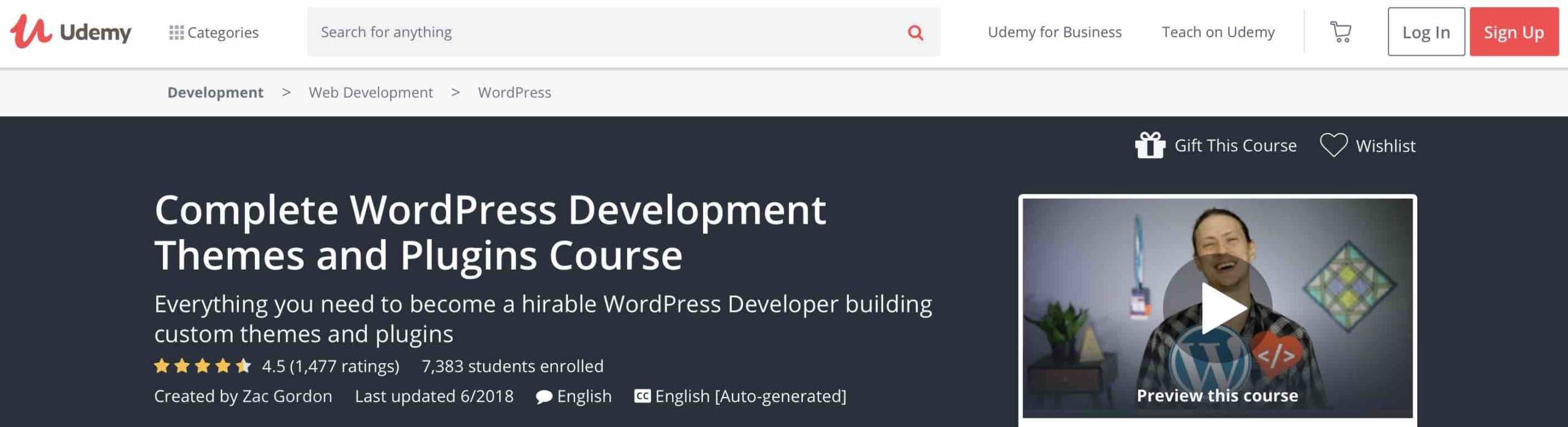Viewport: 1568px width, 427px height.
Task: Open the shopping cart icon
Action: pos(1340,32)
